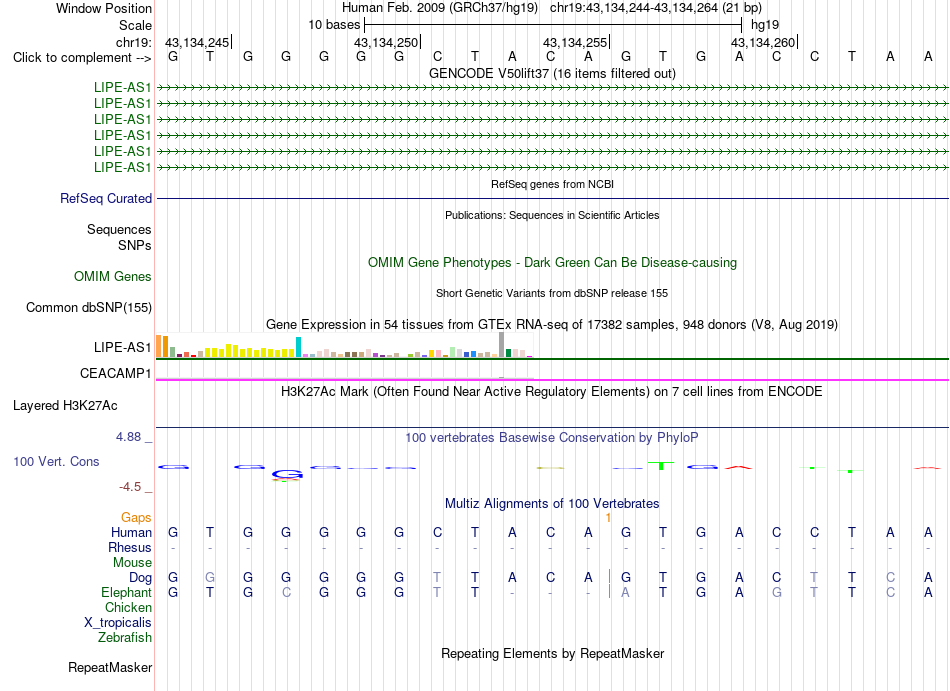Open '100 vertebrates Basewise Conservation by PhyloP' title
The height and width of the screenshot is (691, 950).
552,437
